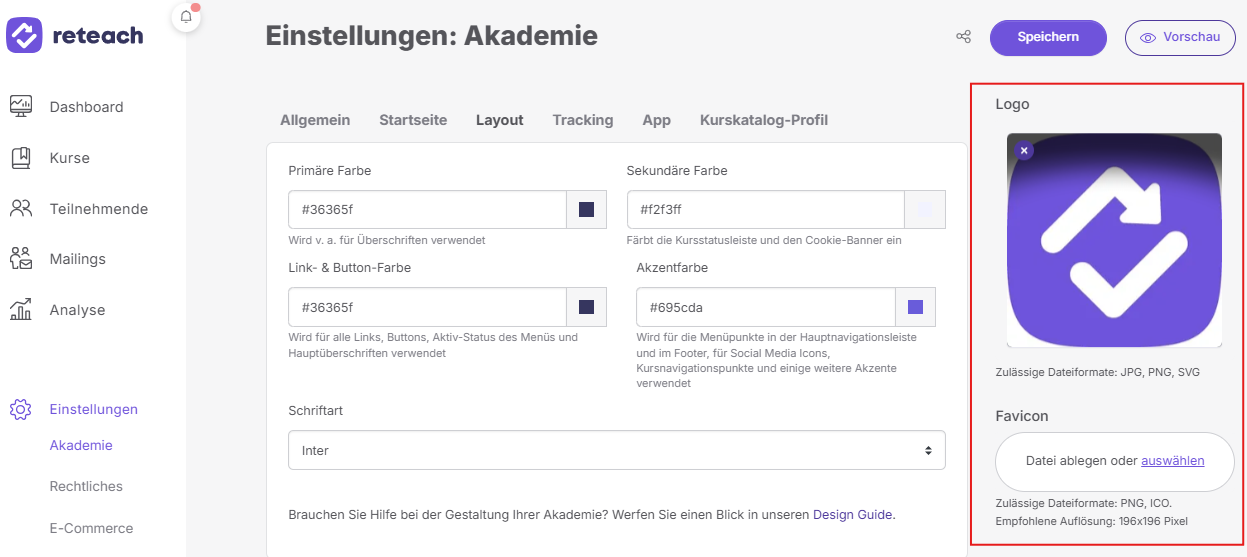Open the Design Guide link
The width and height of the screenshot is (1247, 557).
click(x=852, y=514)
